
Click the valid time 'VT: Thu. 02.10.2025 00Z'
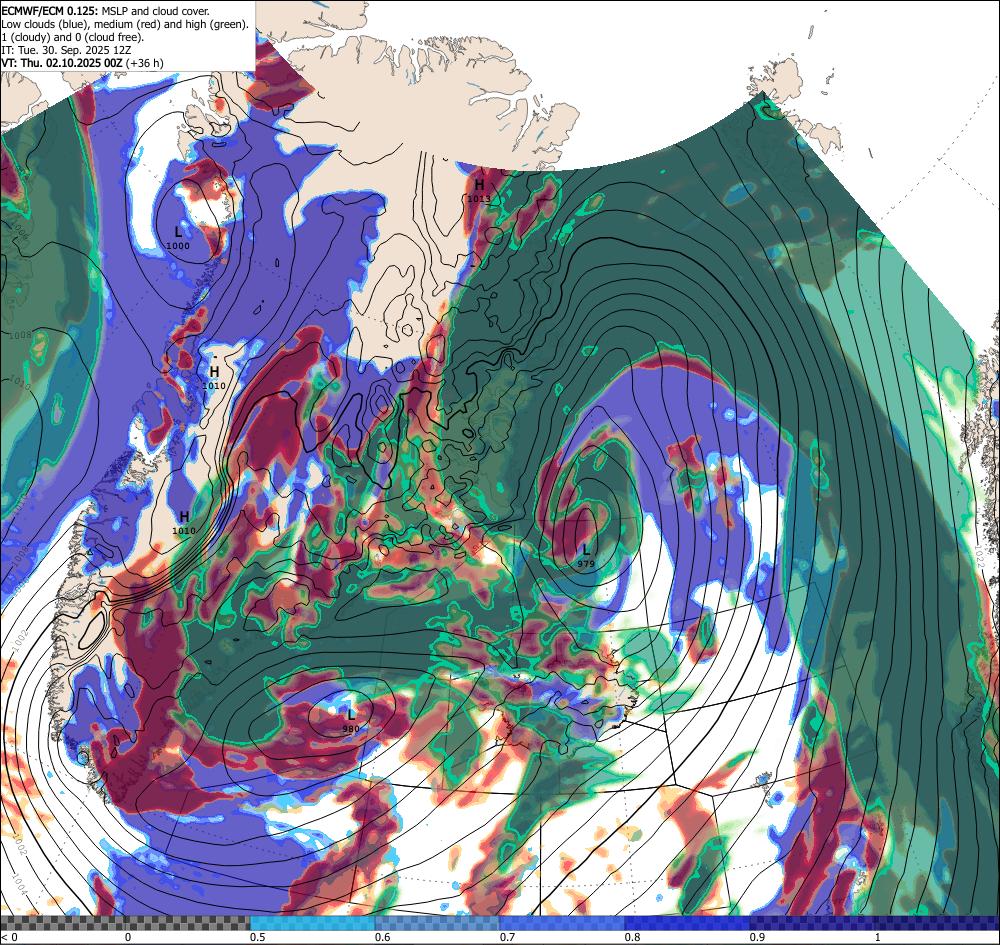click(62, 63)
